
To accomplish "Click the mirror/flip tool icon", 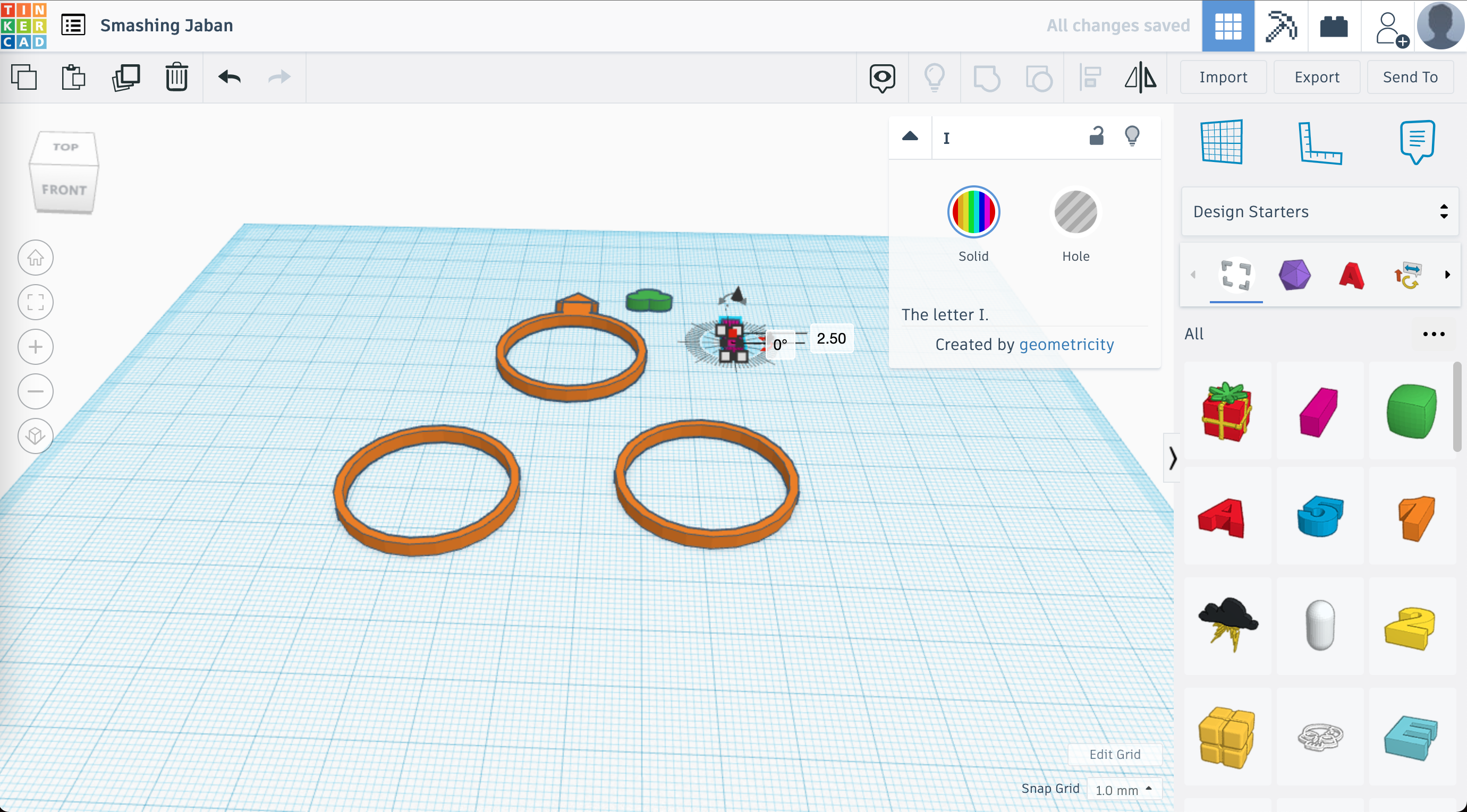I will point(1140,77).
